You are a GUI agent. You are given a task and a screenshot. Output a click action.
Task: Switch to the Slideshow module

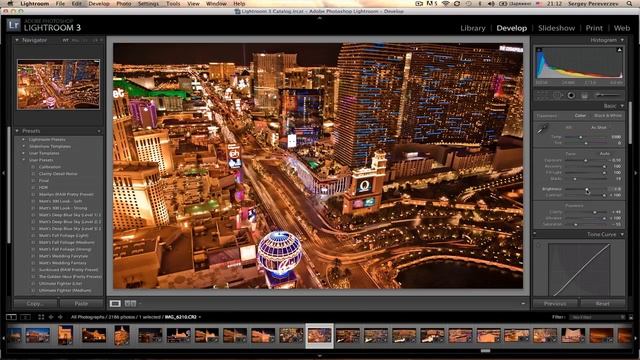click(556, 28)
